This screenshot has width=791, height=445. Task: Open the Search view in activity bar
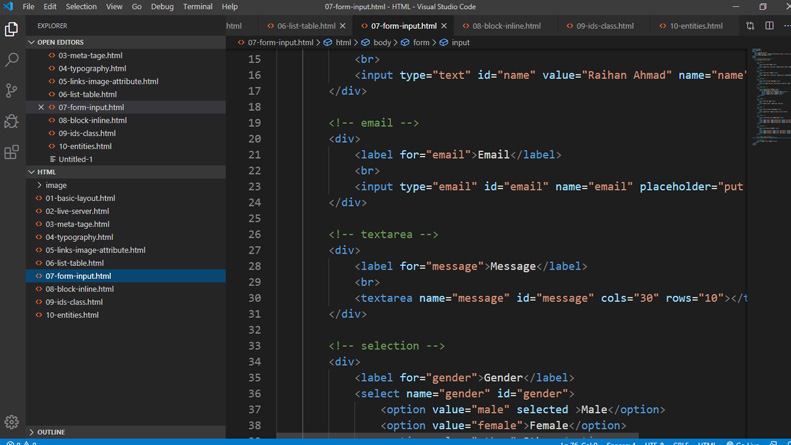12,60
